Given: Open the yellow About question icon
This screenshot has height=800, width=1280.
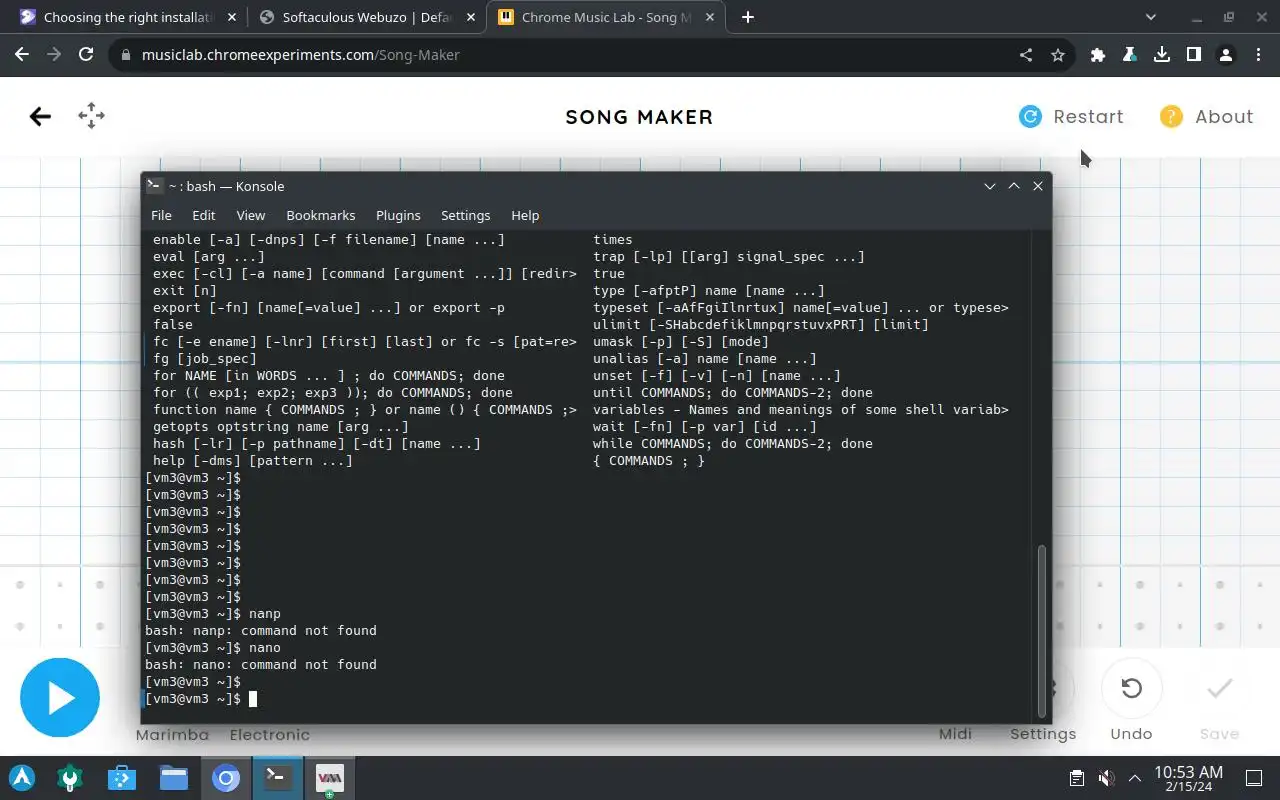Looking at the screenshot, I should (x=1171, y=117).
